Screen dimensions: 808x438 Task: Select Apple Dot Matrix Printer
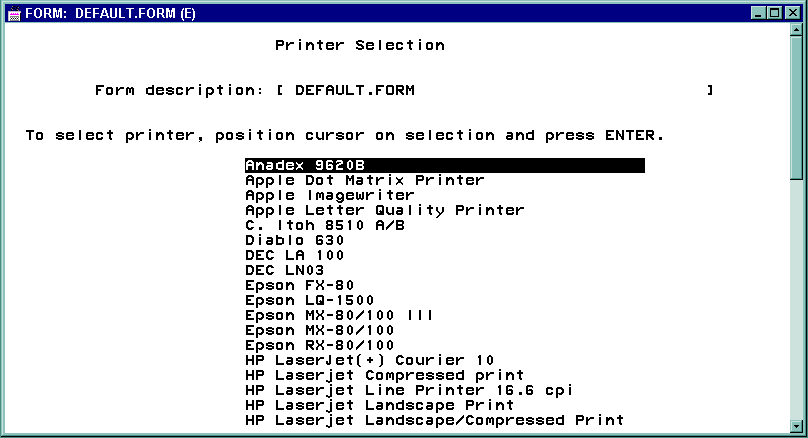pyautogui.click(x=364, y=180)
